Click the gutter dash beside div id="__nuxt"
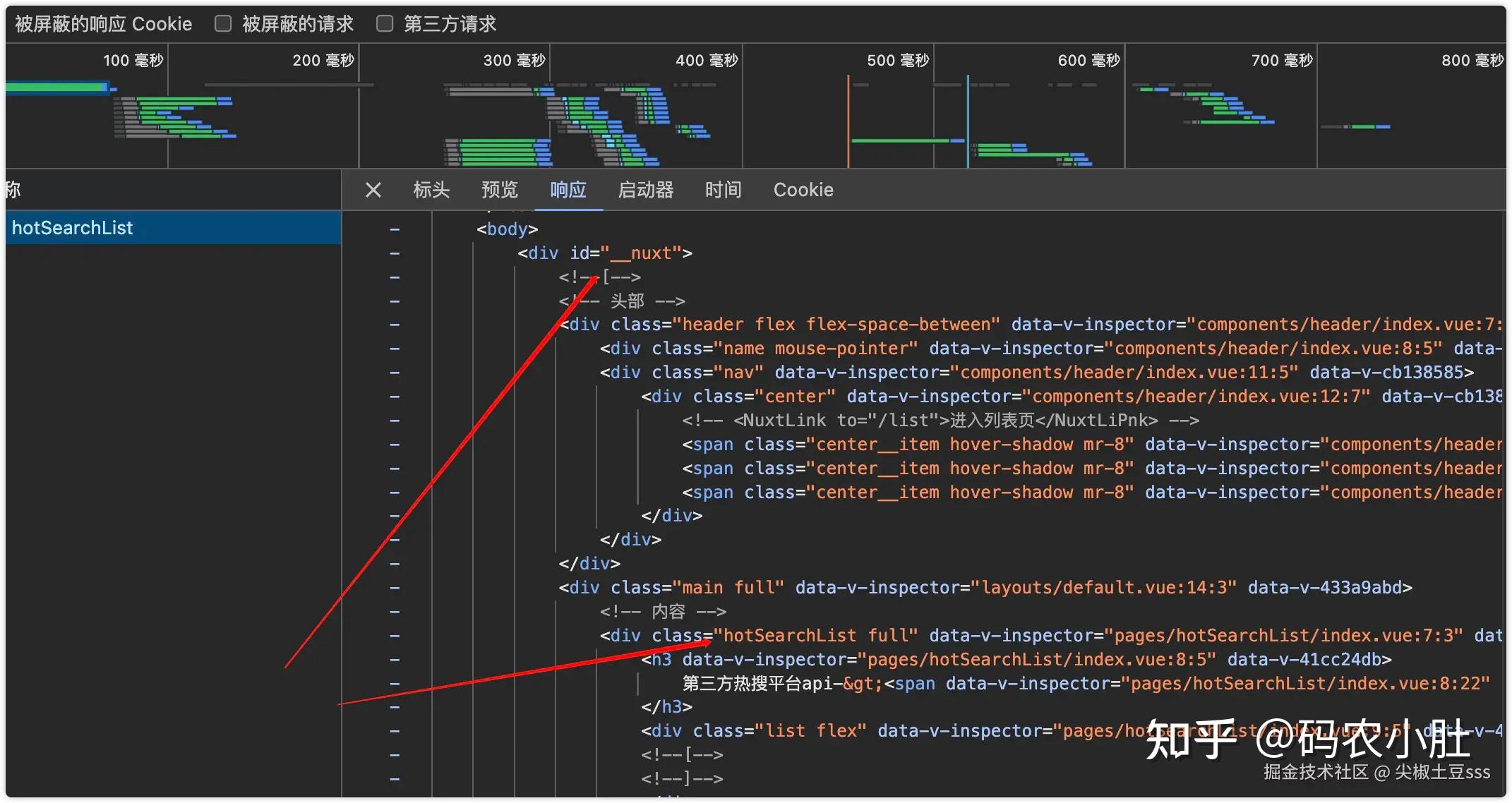 (x=395, y=253)
